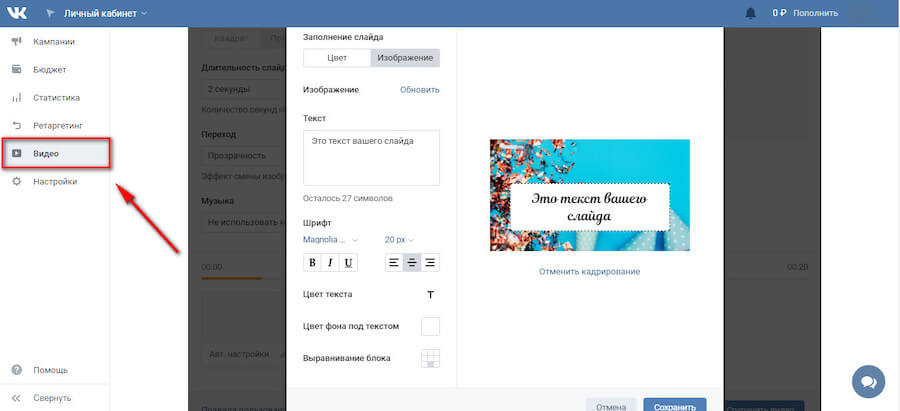Click the Сохранить button
The image size is (900, 411).
point(674,405)
